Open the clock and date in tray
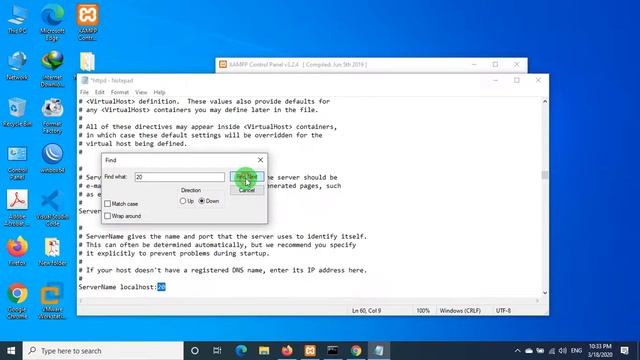This screenshot has height=360, width=640. [x=600, y=351]
